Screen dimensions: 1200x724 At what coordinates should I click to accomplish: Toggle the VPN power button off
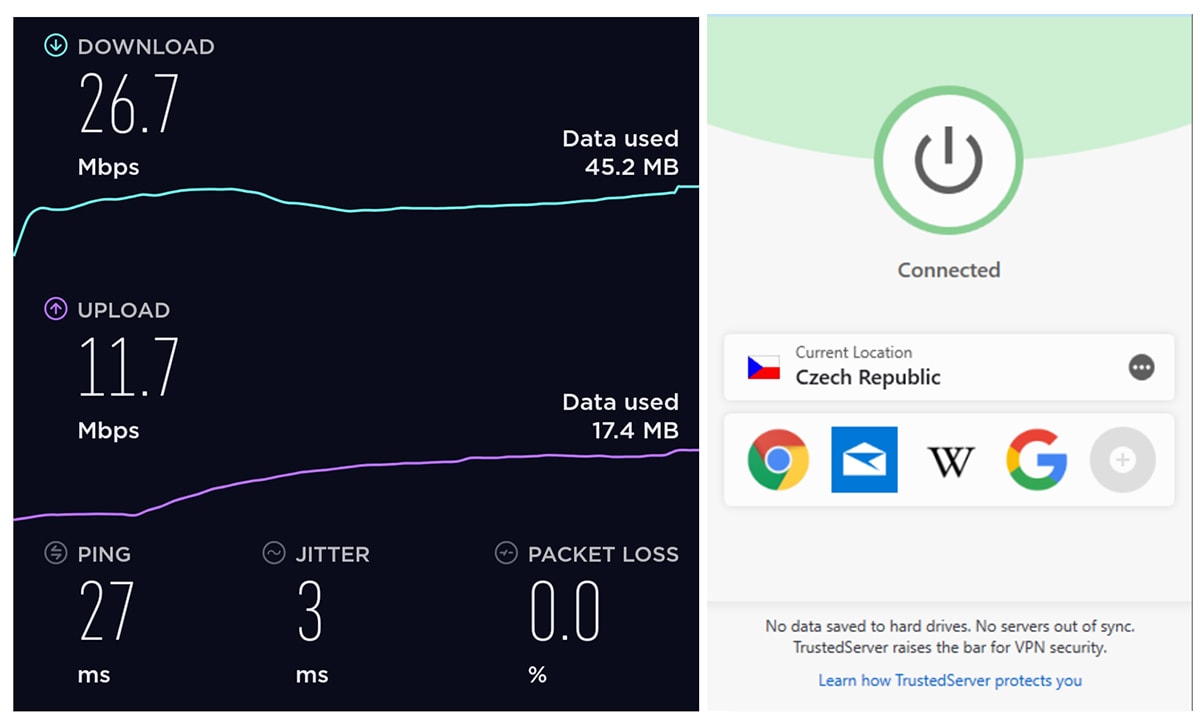948,160
